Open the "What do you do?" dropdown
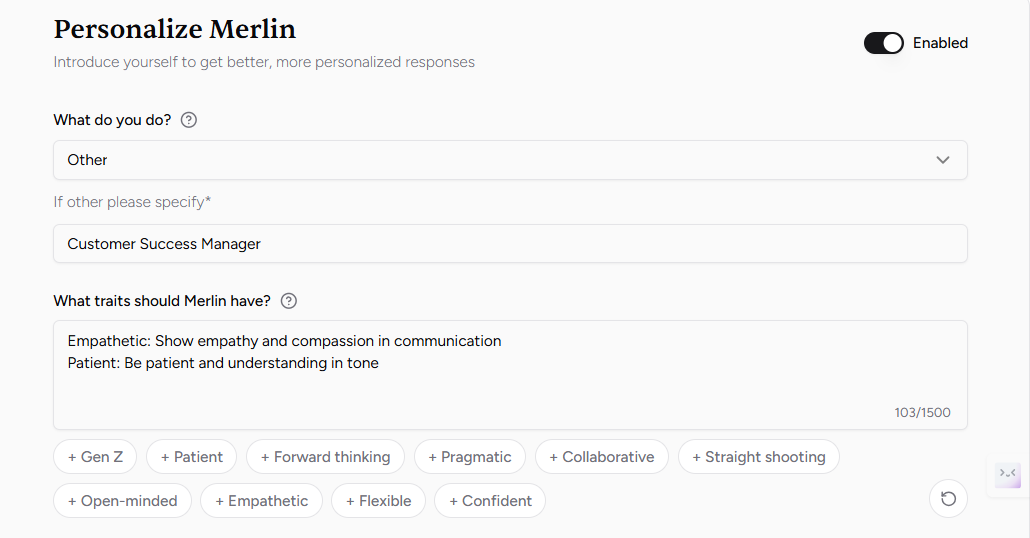This screenshot has width=1030, height=538. (509, 160)
